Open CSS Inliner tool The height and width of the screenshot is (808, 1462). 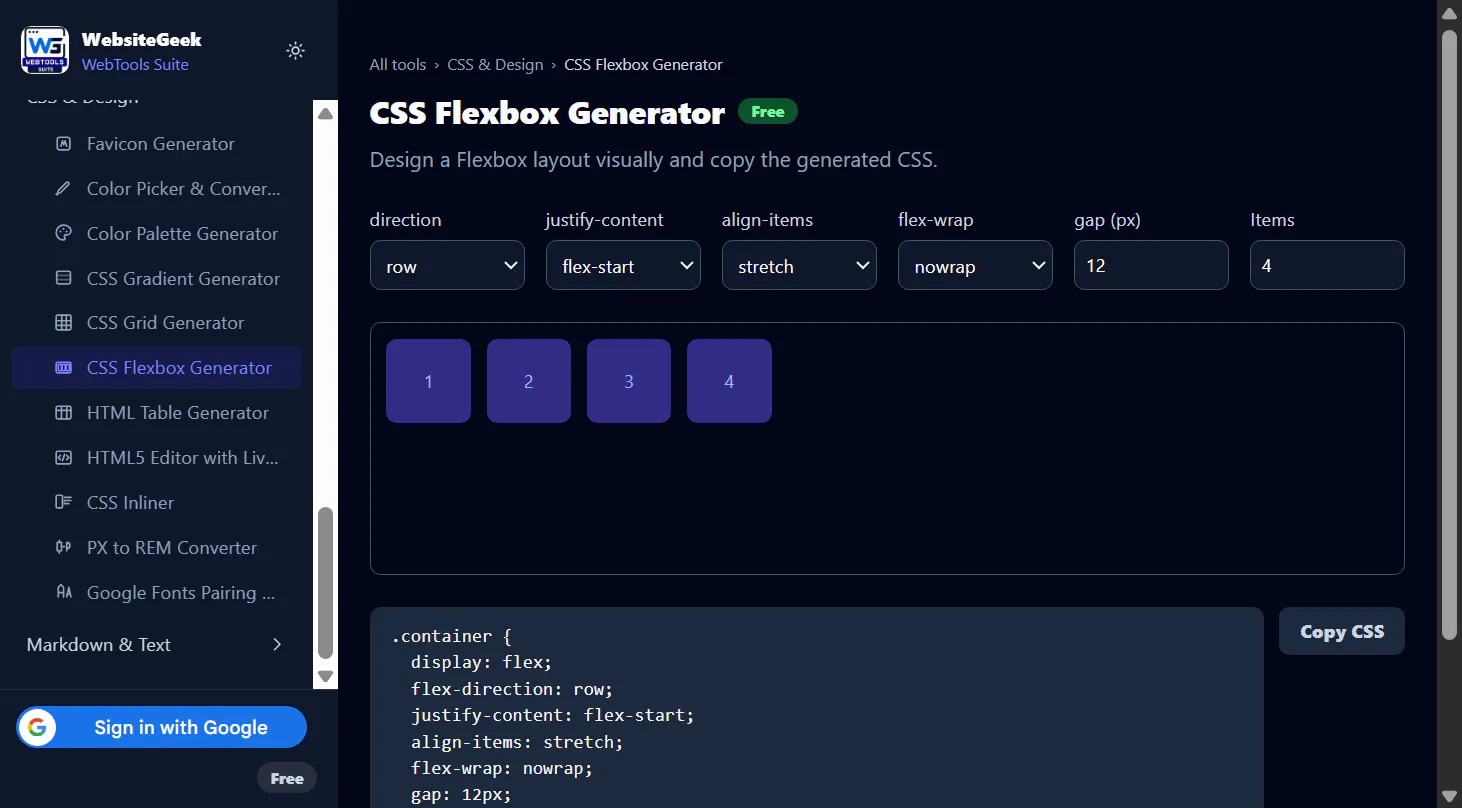pyautogui.click(x=157, y=503)
